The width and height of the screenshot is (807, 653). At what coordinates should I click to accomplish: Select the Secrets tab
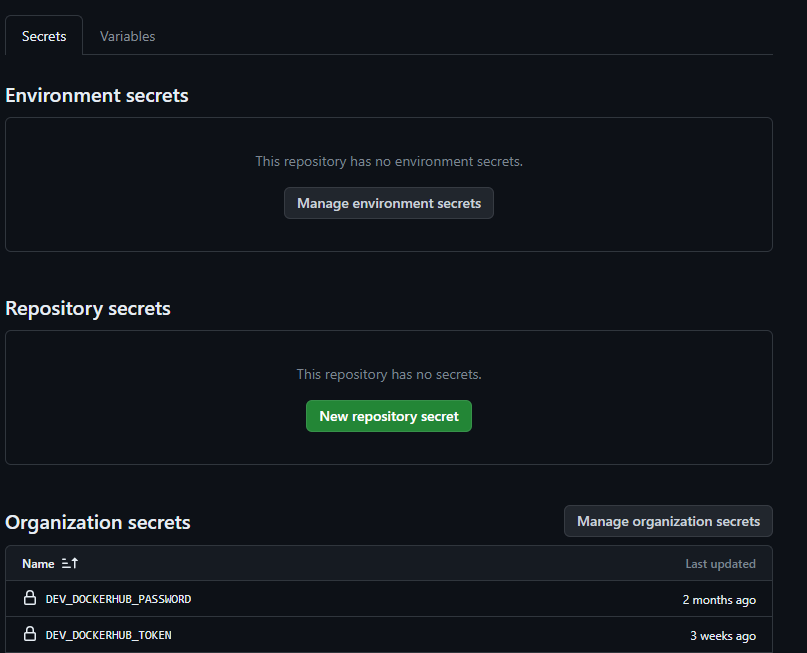tap(44, 36)
